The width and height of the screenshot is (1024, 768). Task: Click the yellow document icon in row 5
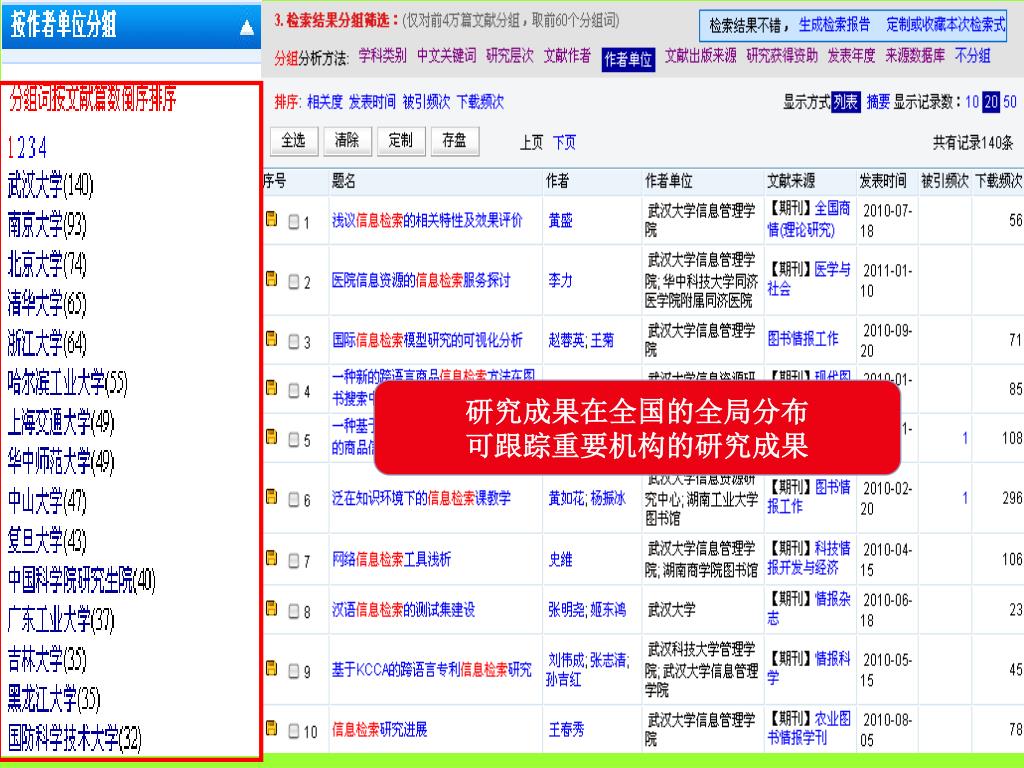272,437
